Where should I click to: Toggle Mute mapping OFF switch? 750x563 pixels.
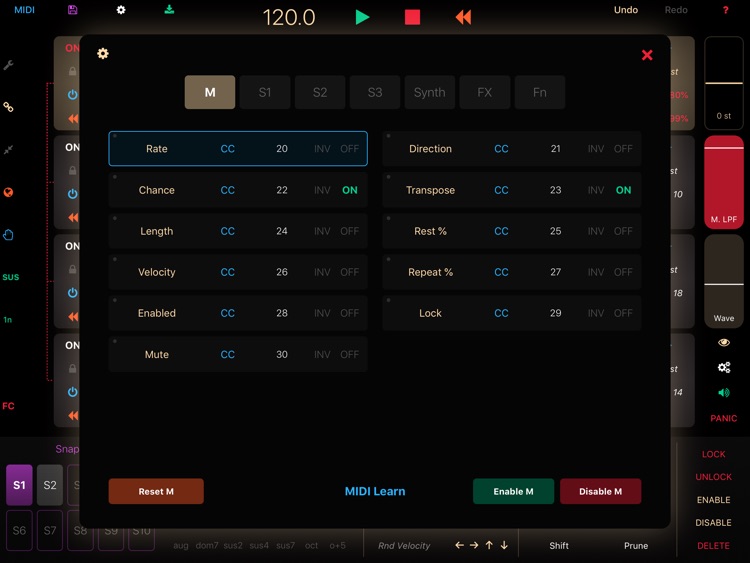(x=350, y=354)
